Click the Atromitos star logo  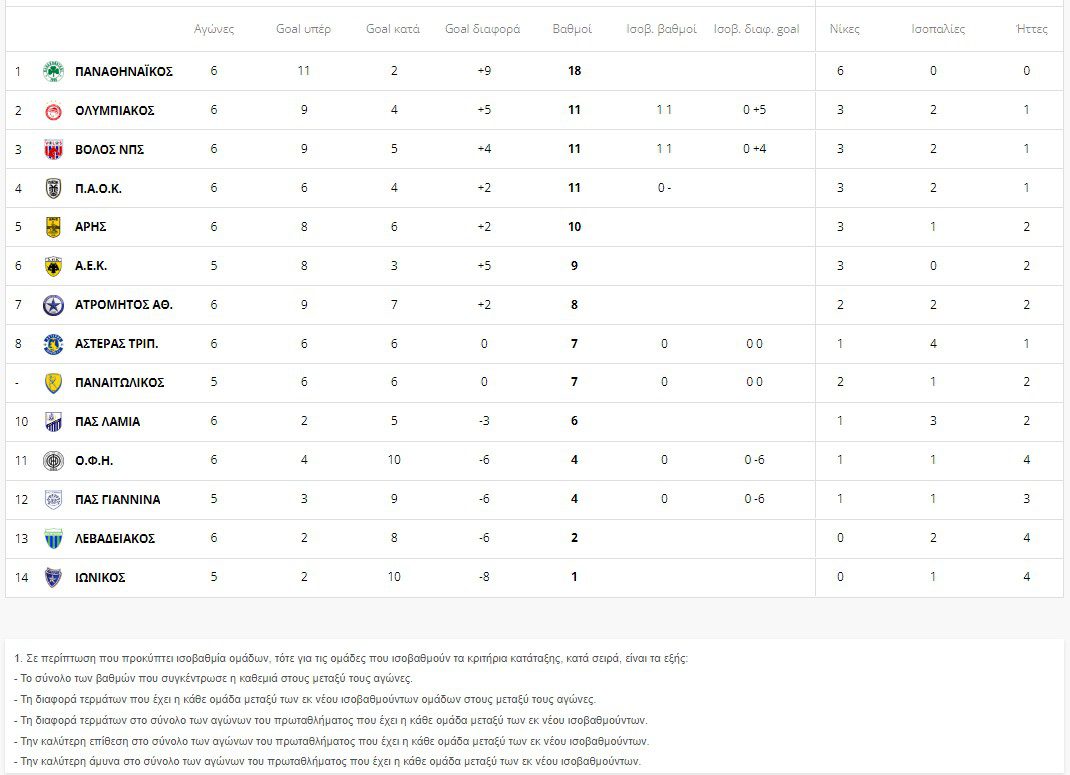pyautogui.click(x=53, y=305)
